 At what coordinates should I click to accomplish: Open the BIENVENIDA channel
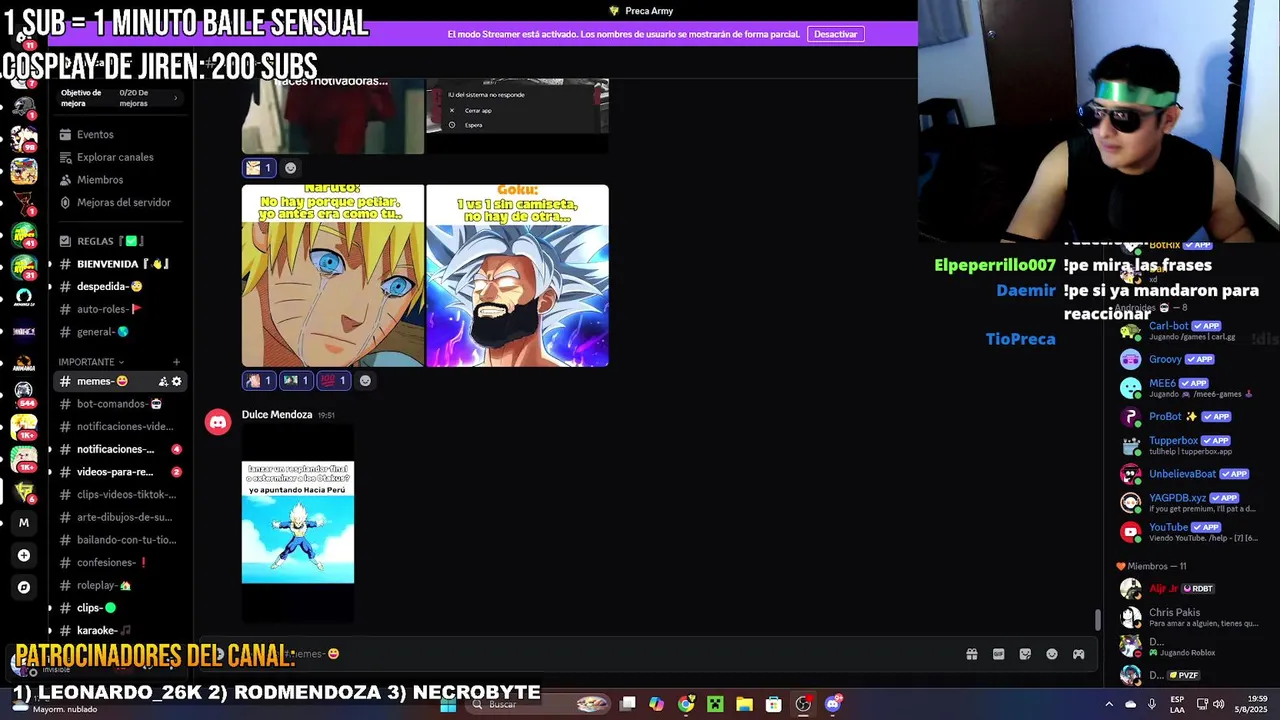click(118, 264)
